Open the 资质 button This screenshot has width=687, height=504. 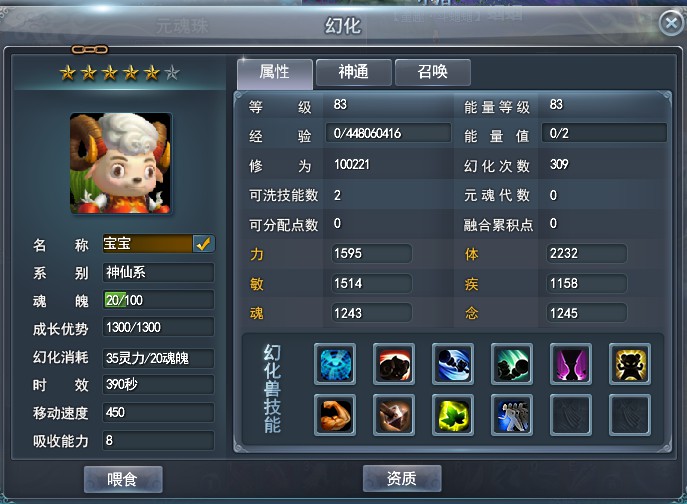pyautogui.click(x=402, y=478)
